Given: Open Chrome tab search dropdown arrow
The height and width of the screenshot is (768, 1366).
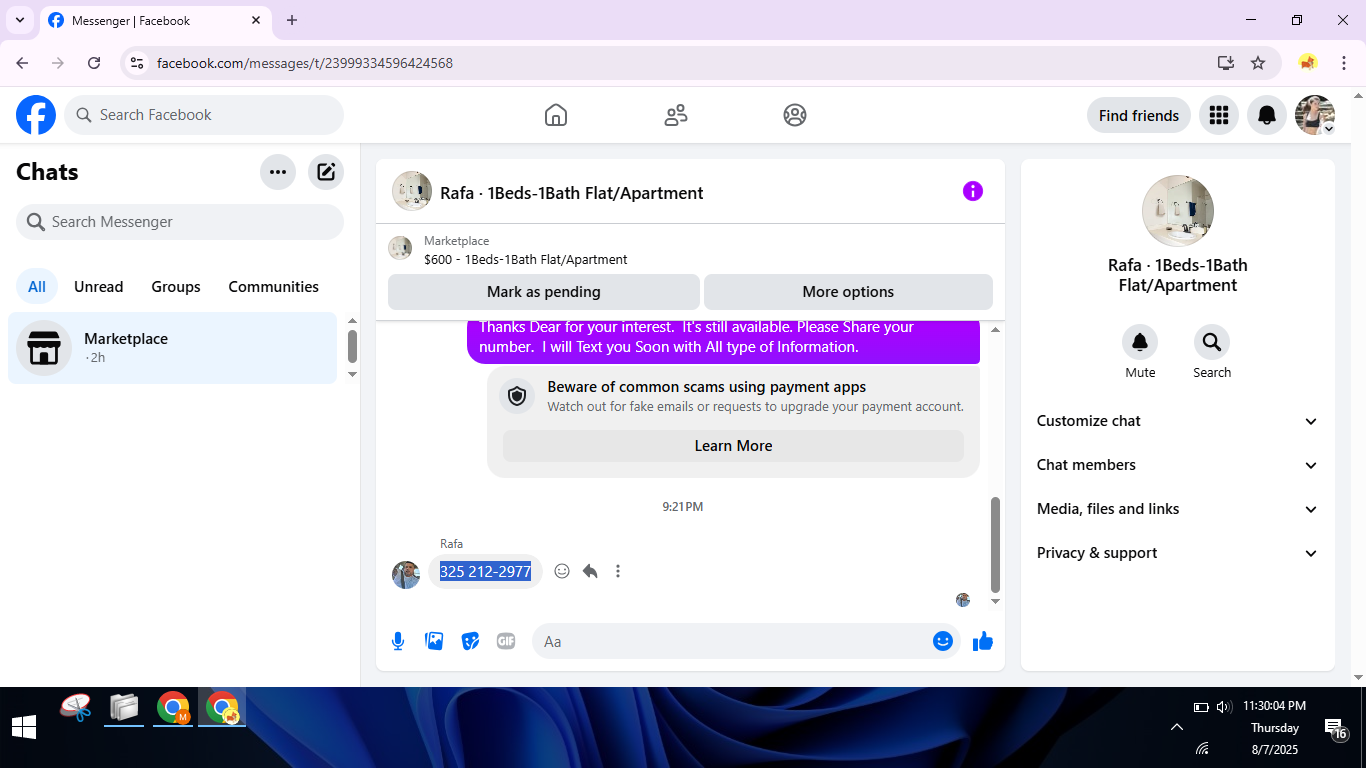Looking at the screenshot, I should pyautogui.click(x=20, y=20).
